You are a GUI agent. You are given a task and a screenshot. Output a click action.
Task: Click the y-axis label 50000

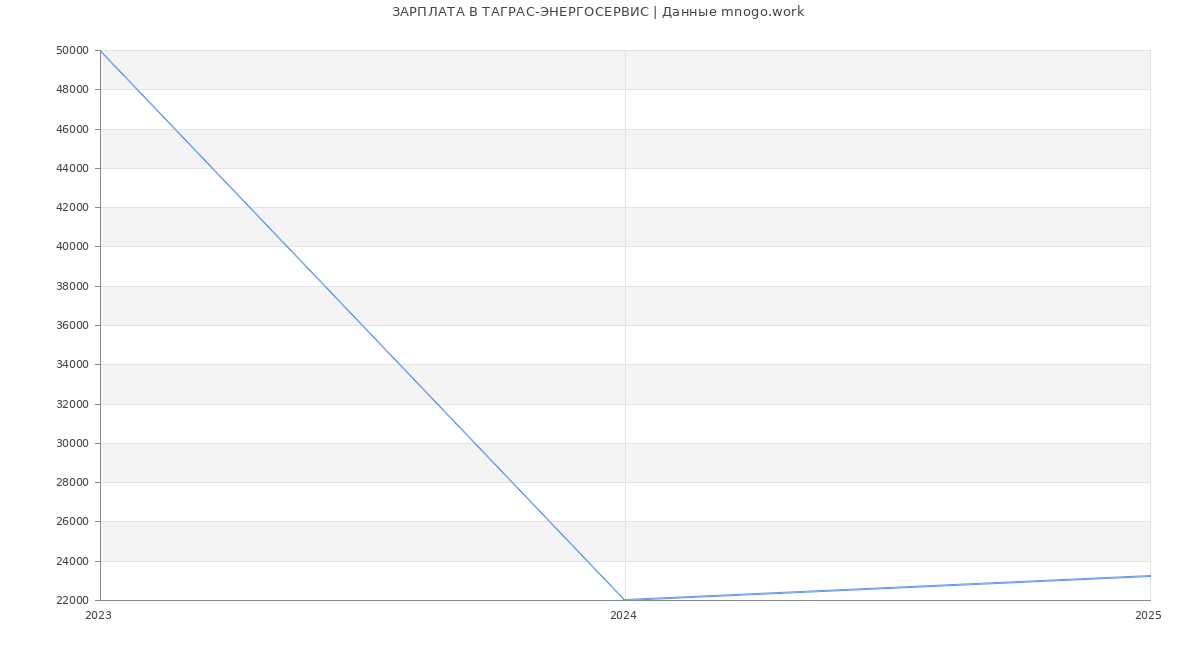73,50
